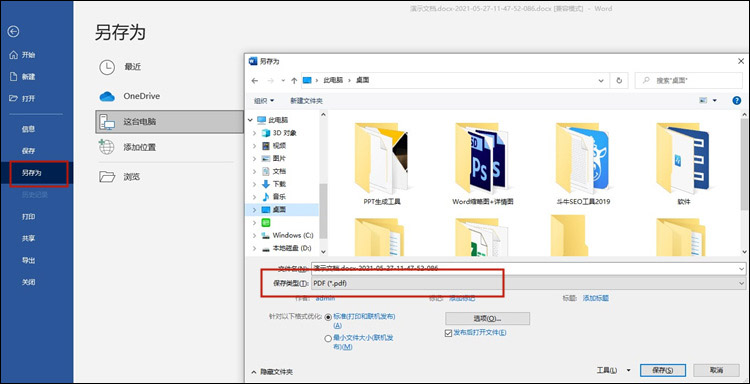Click 添加位置 globe icon
750x384 pixels.
[106, 147]
